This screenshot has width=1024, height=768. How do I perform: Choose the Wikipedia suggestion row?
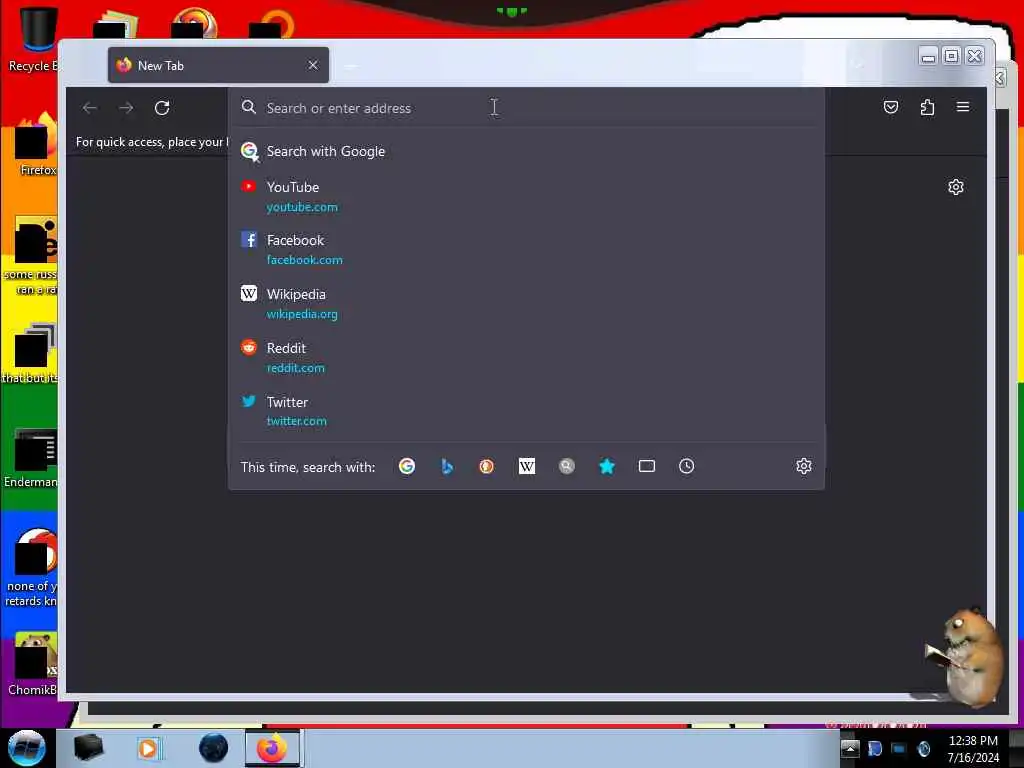click(526, 304)
